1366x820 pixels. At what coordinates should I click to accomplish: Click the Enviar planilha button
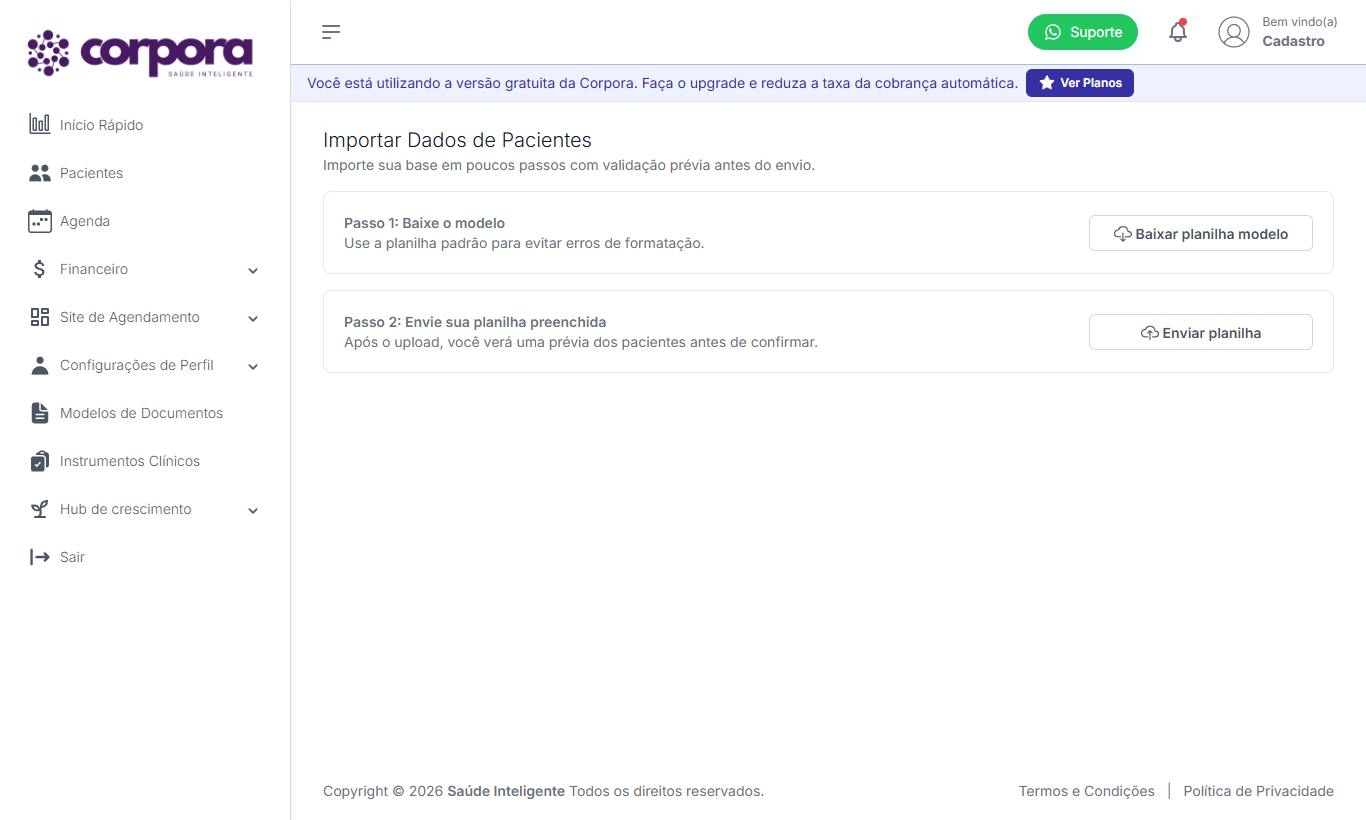click(x=1200, y=333)
